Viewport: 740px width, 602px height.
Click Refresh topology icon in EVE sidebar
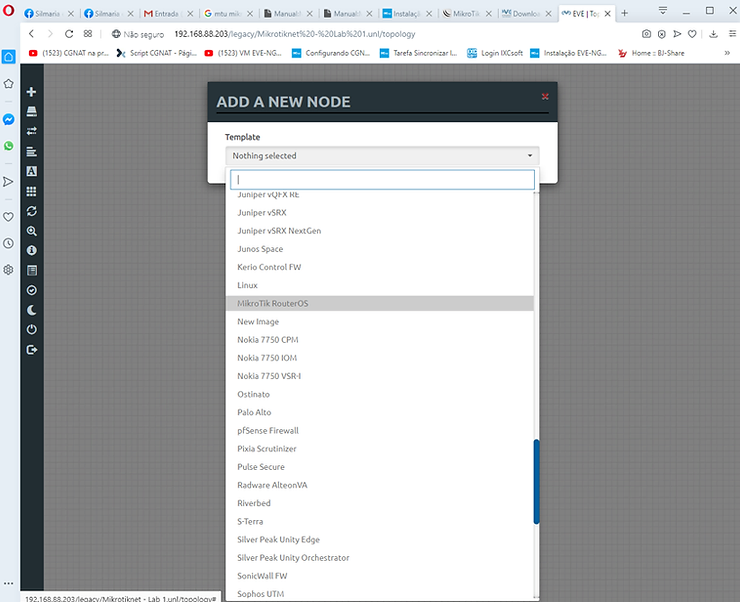[32, 211]
